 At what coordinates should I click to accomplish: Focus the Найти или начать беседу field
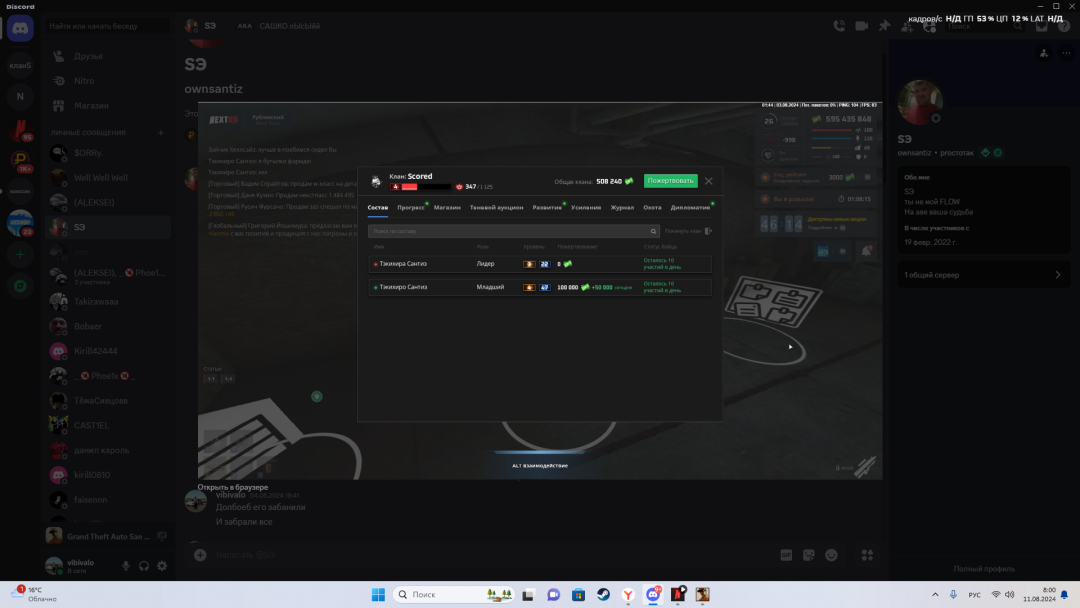107,26
